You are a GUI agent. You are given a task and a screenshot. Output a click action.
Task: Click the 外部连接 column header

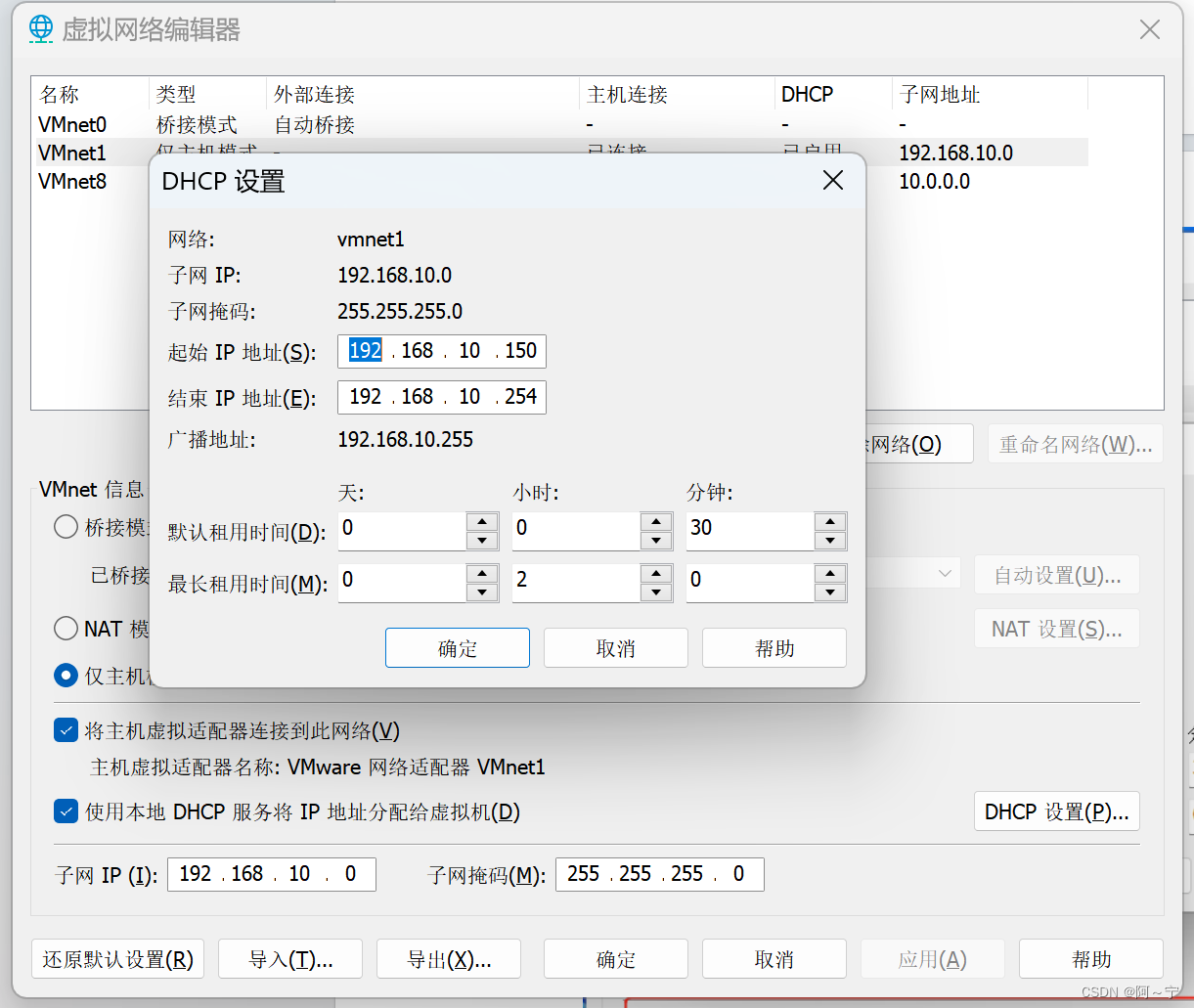422,94
